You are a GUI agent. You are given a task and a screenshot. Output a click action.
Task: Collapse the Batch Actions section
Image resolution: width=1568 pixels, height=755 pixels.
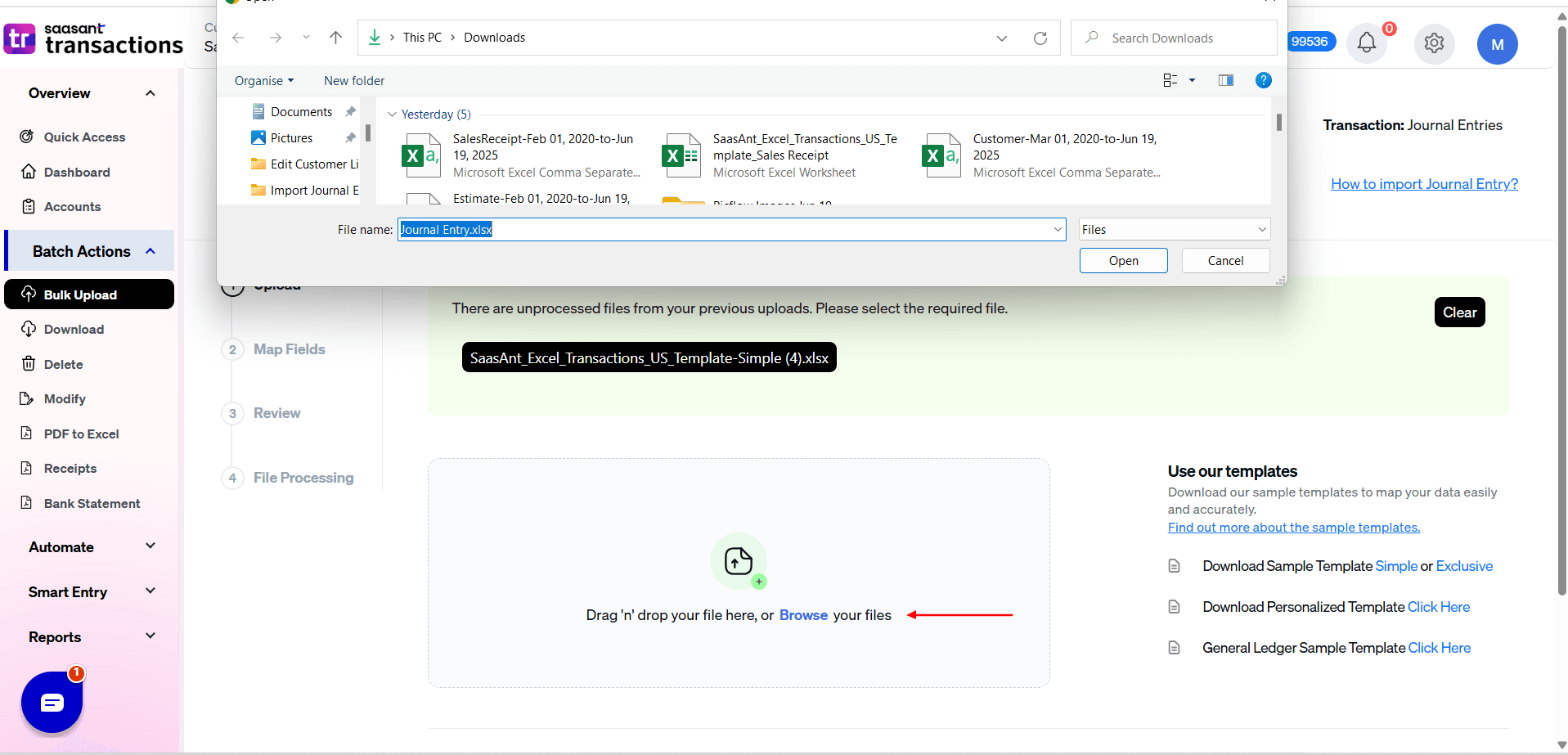point(151,251)
